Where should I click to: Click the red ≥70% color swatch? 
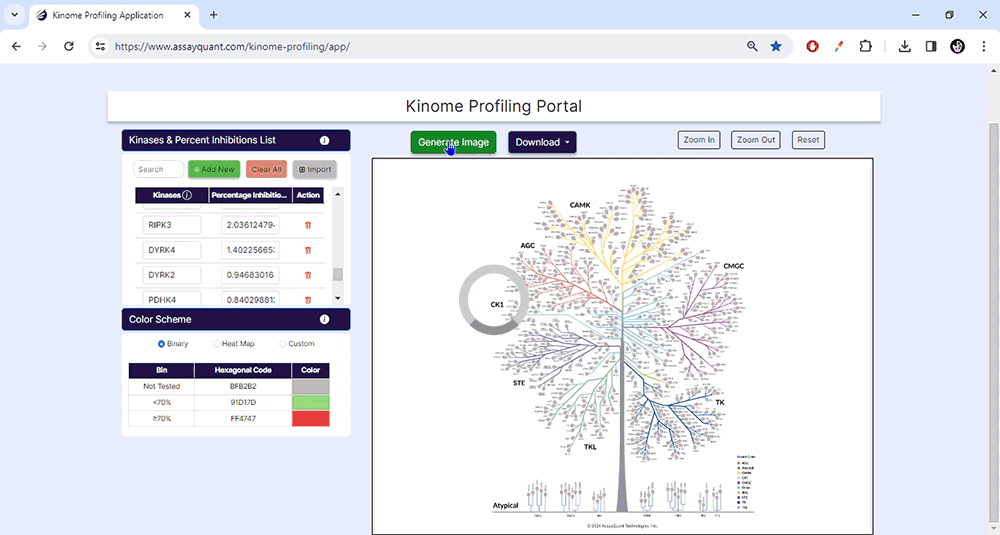pos(310,419)
